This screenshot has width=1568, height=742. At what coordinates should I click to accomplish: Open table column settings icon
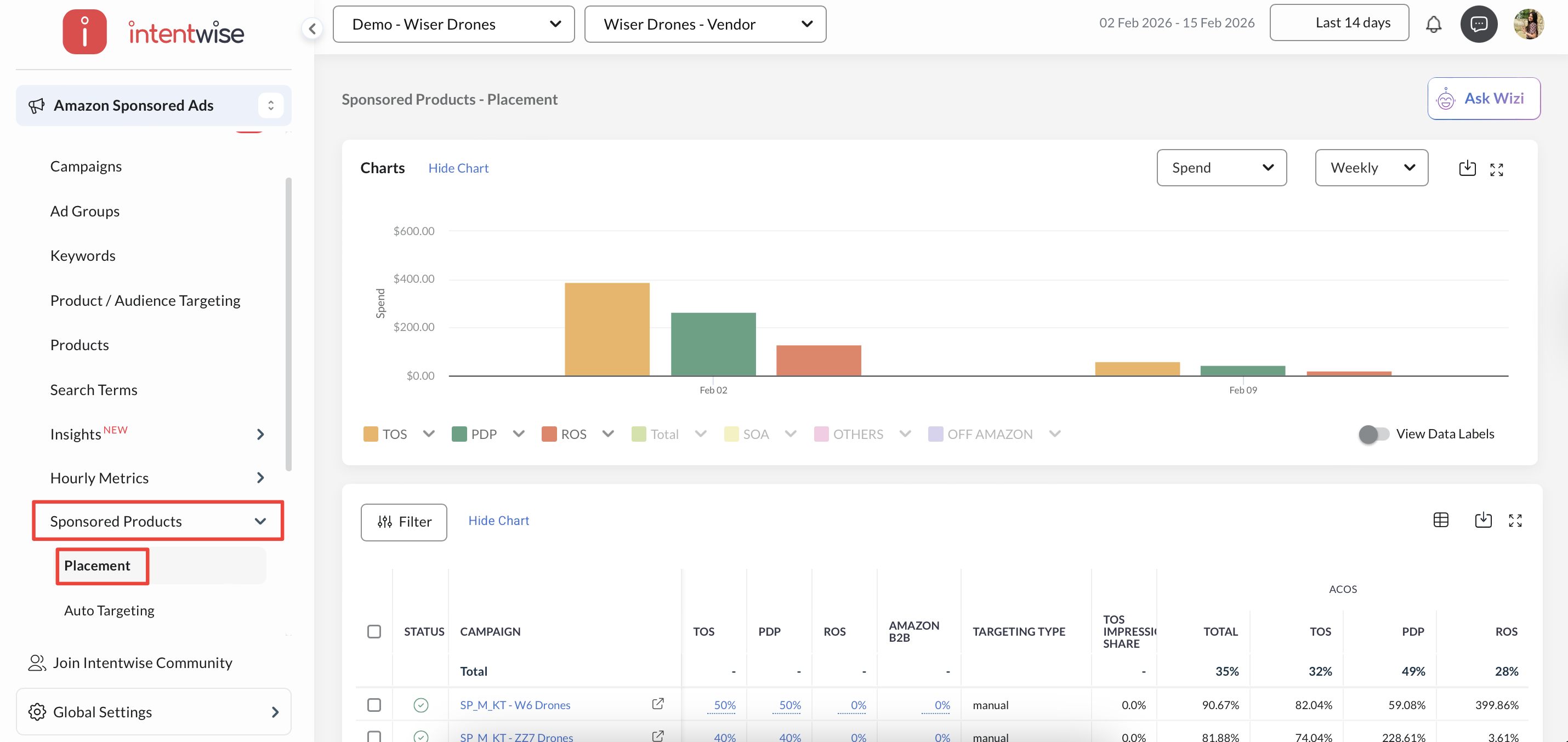click(x=1441, y=520)
